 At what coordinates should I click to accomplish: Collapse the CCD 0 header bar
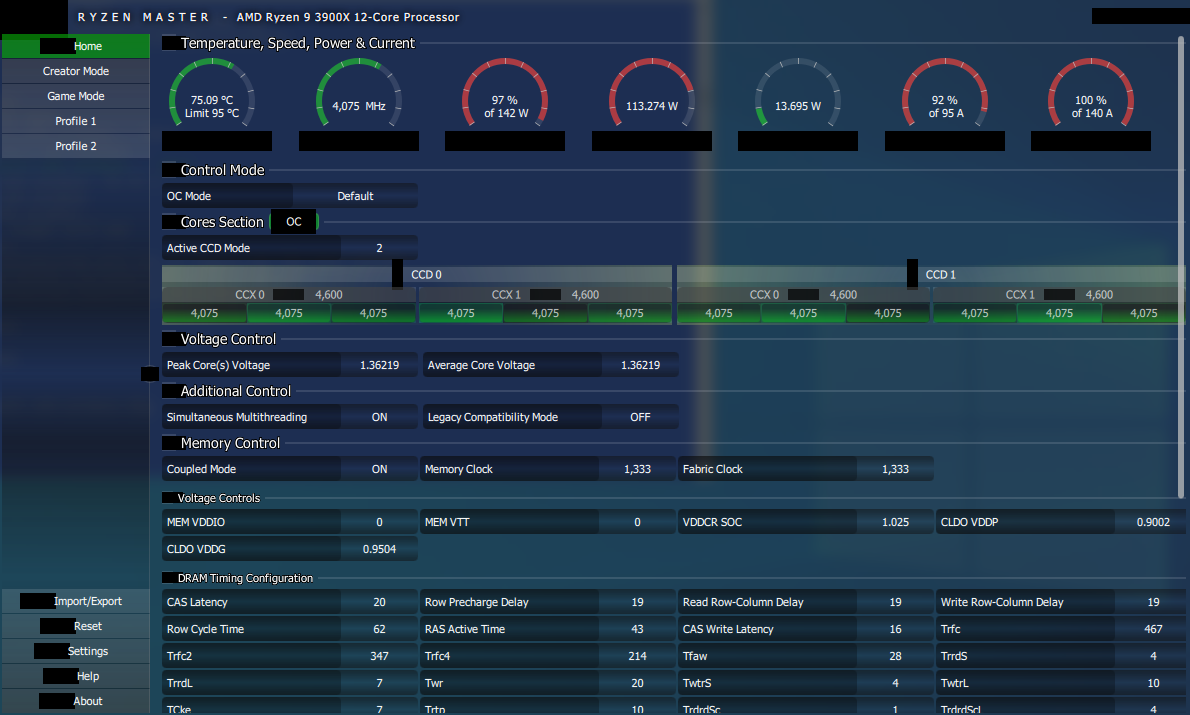coord(420,274)
